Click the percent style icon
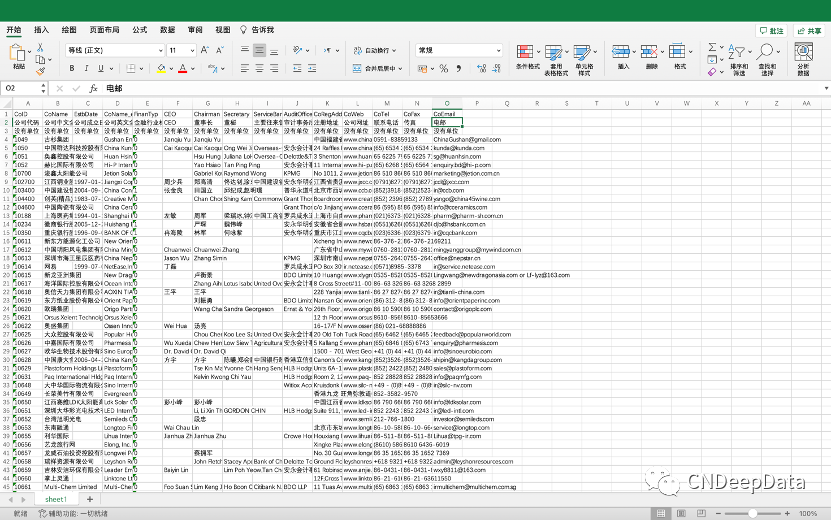Viewport: 832px width, 520px height. (x=444, y=68)
